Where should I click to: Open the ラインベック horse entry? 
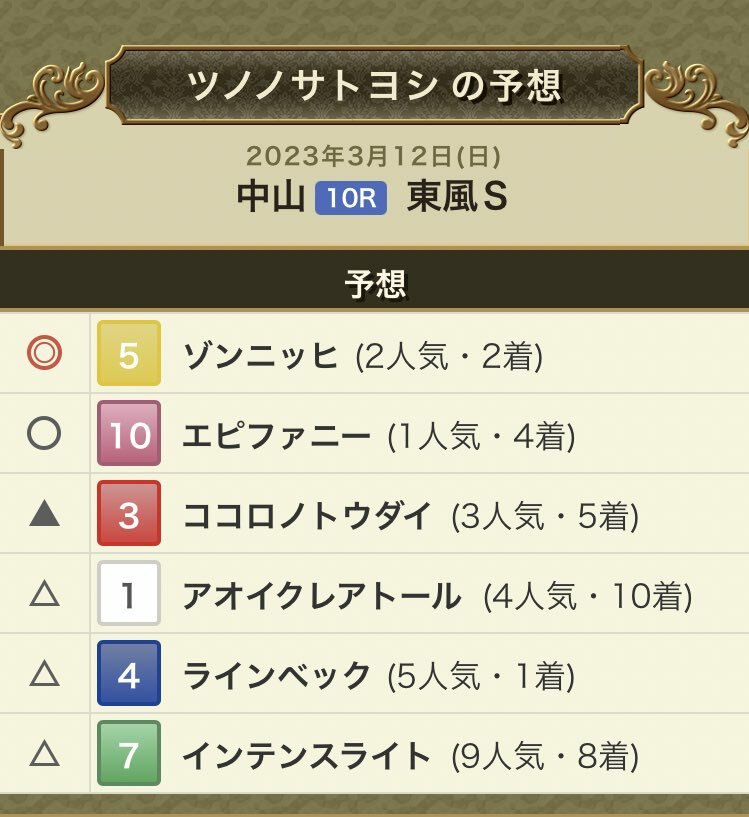click(276, 676)
